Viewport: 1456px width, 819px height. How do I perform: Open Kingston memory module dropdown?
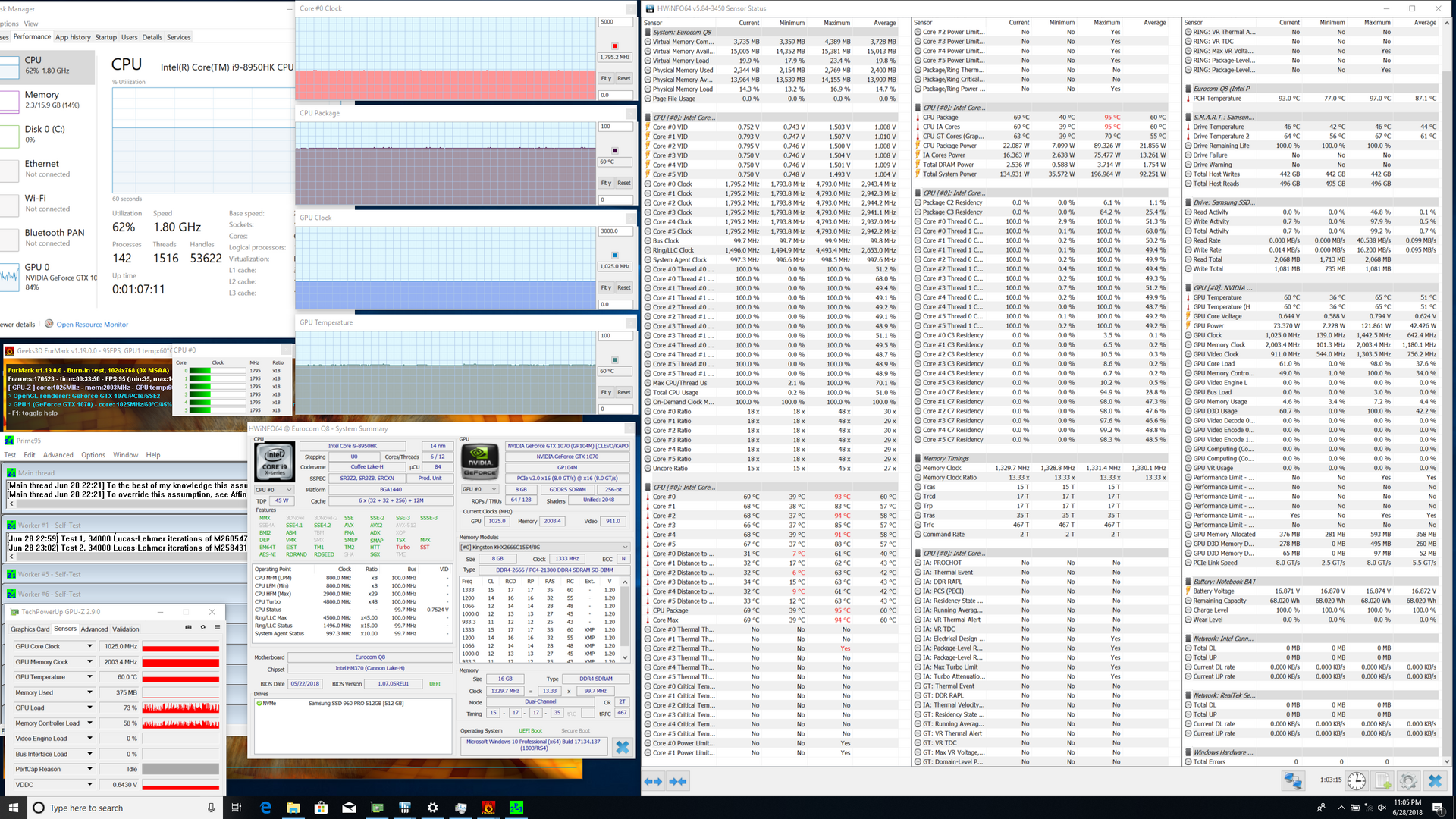(x=544, y=547)
